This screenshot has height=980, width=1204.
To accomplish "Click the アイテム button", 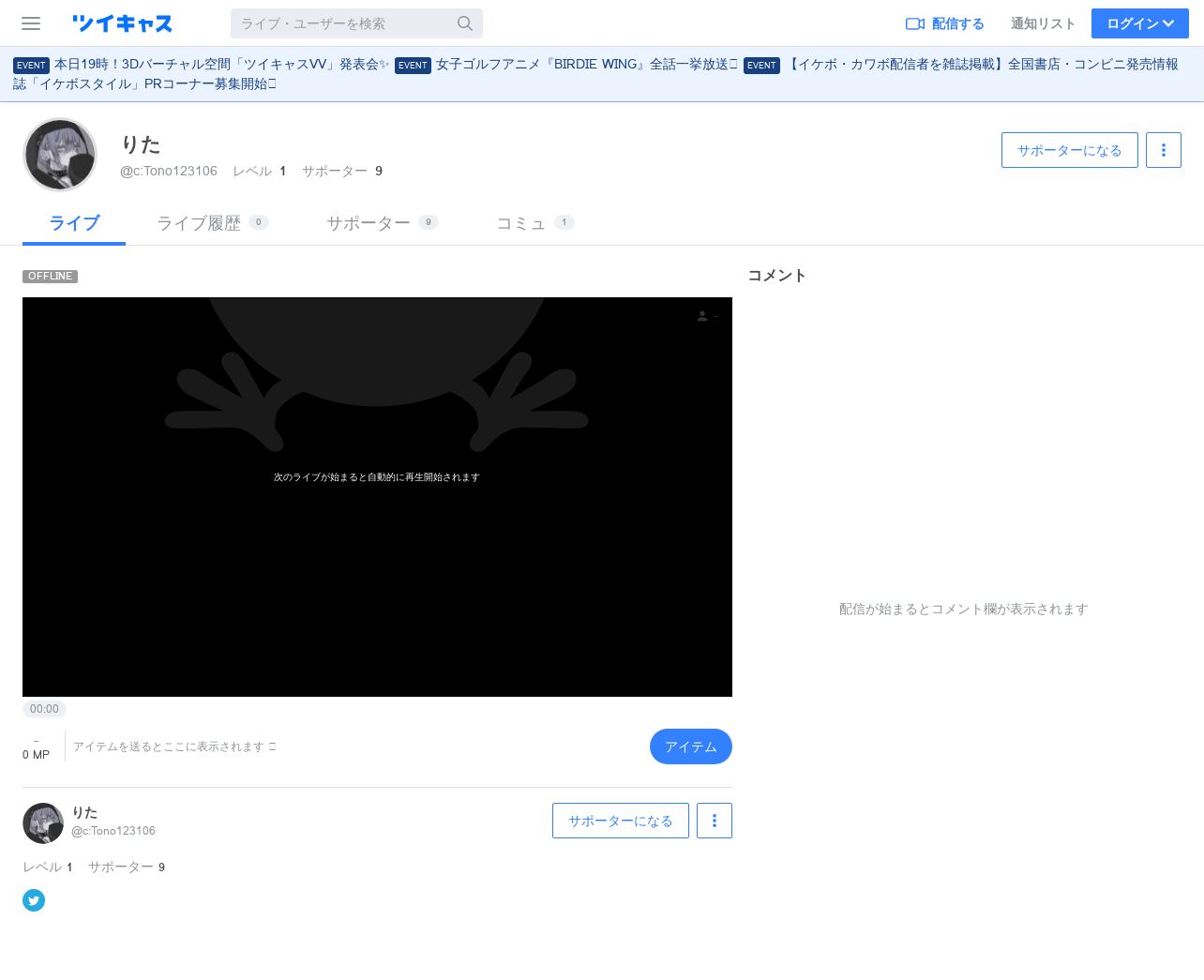I will [691, 746].
